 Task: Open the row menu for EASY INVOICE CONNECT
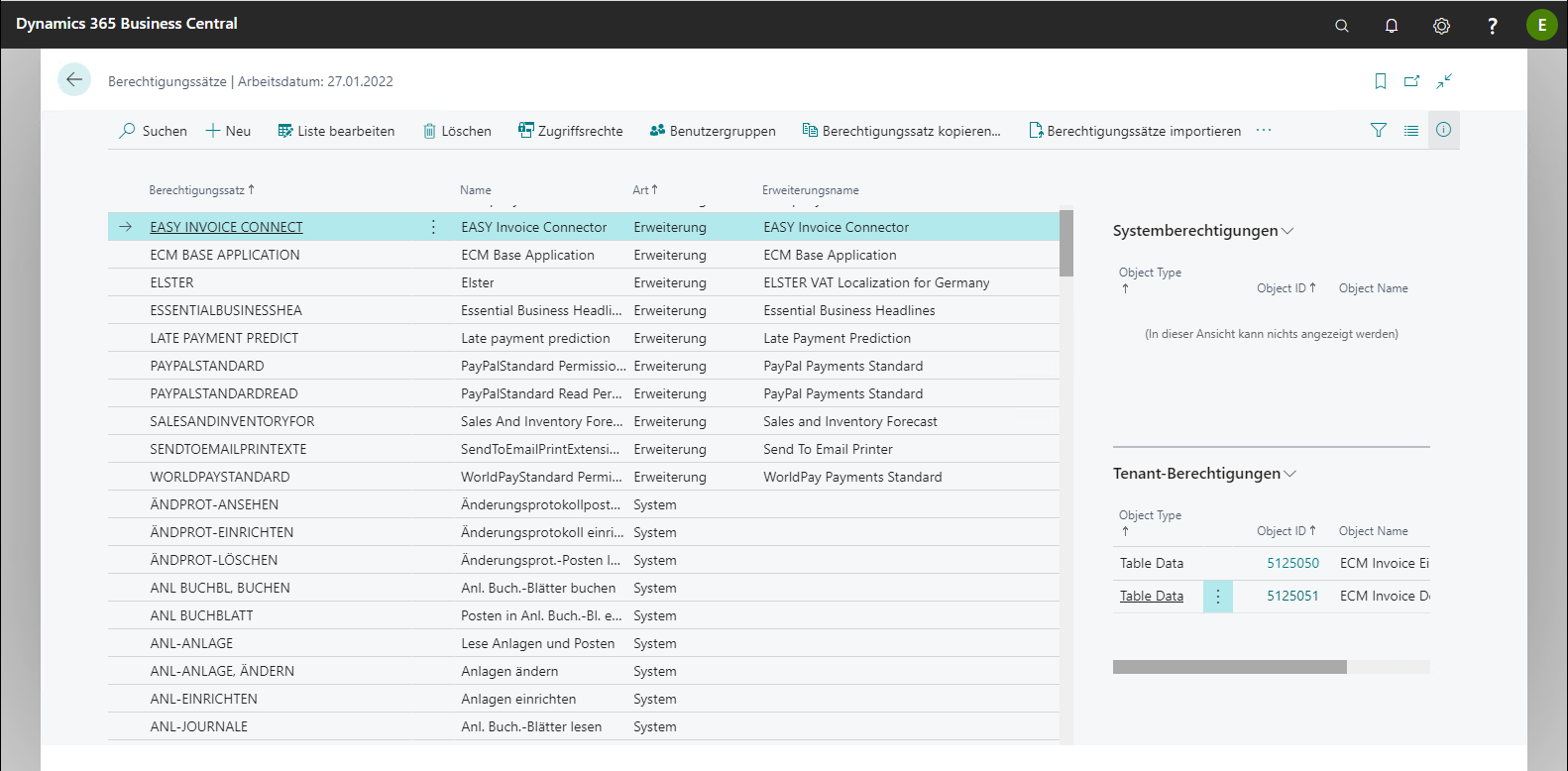(x=433, y=227)
